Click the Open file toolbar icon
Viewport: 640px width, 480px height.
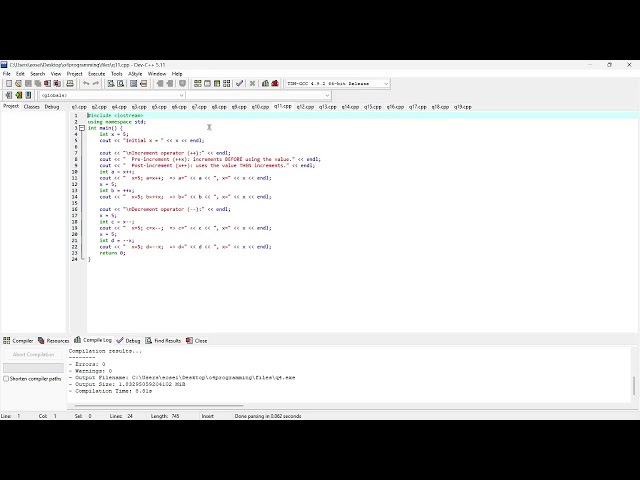click(18, 83)
